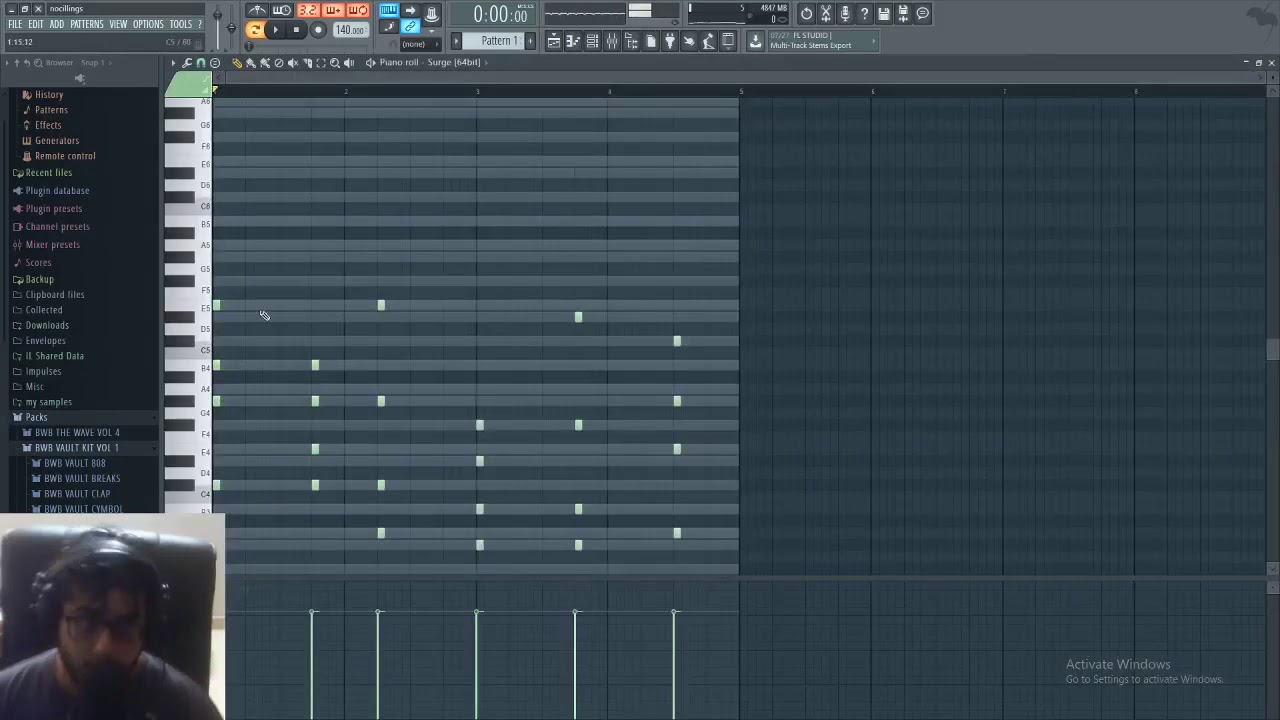Select the draw pencil tool in piano roll
The image size is (1280, 720).
click(237, 63)
